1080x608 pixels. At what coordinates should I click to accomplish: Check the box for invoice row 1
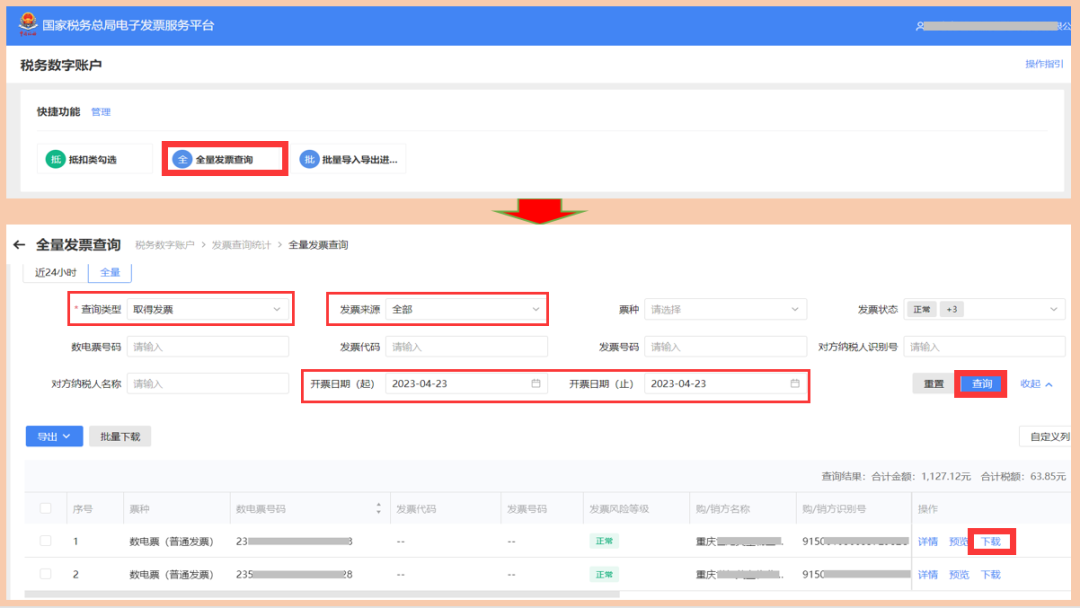tap(46, 541)
